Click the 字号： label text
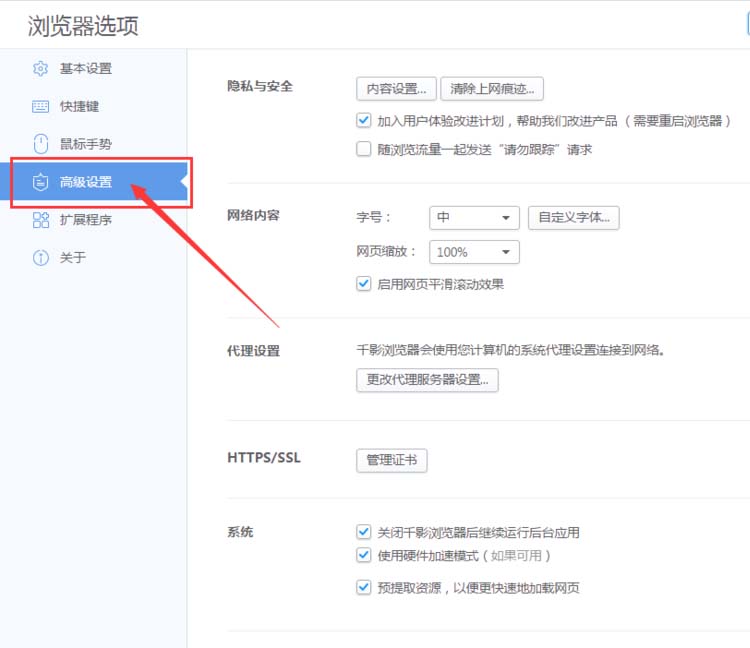Screen dimensions: 750x648 point(373,217)
